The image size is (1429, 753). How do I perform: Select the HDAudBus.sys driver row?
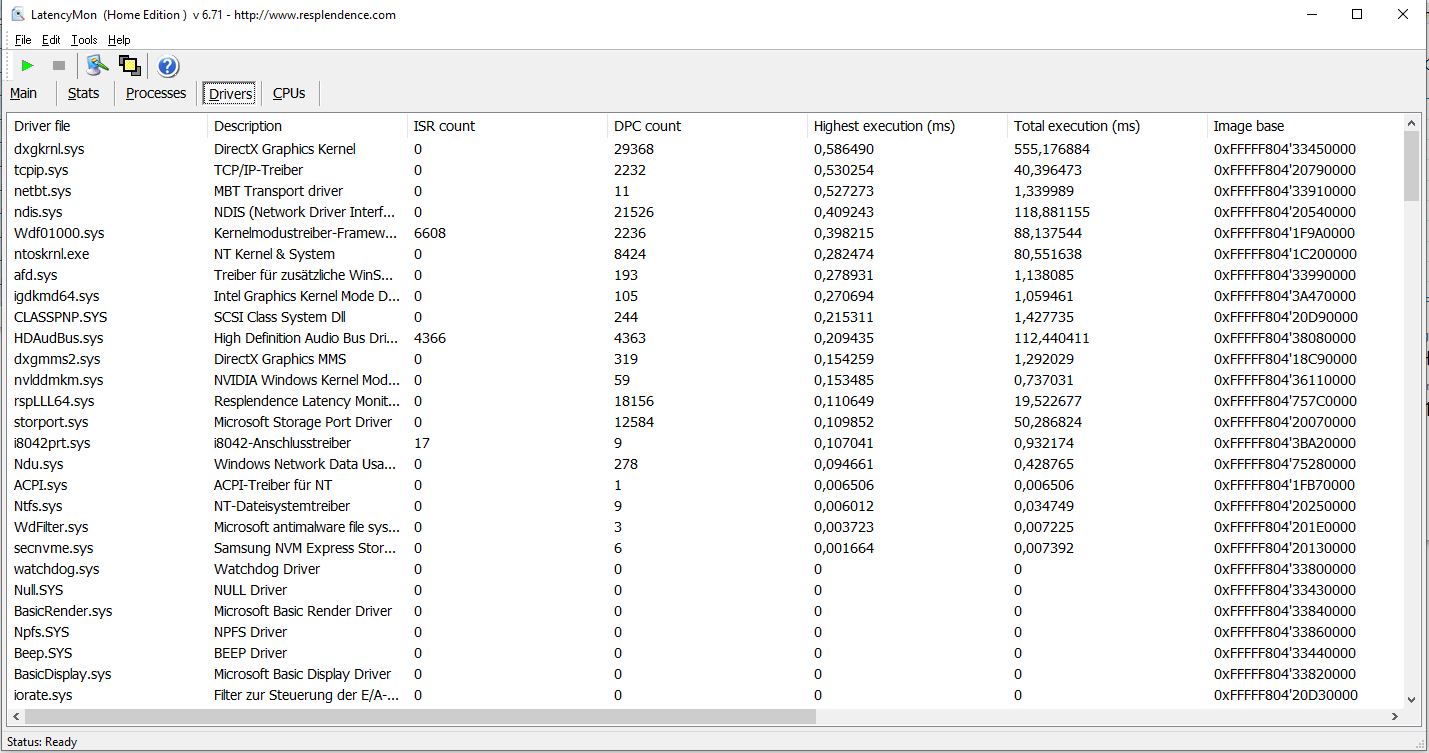coord(705,338)
